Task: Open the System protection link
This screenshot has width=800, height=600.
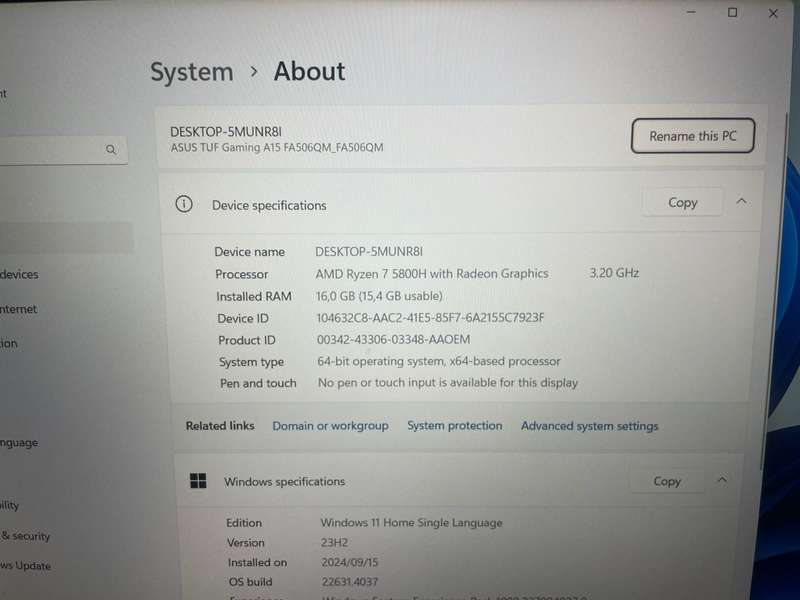Action: tap(454, 426)
